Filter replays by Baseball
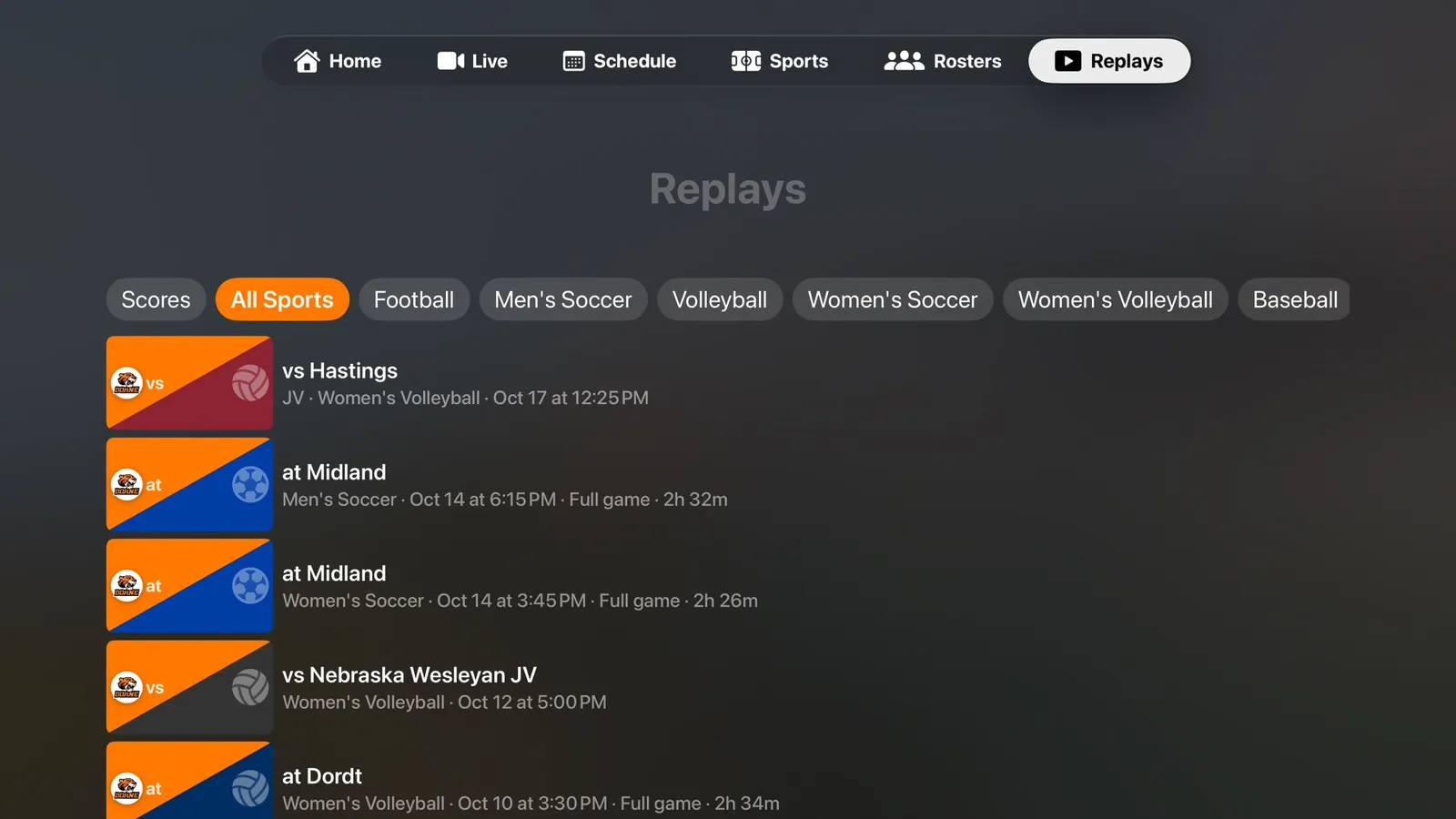This screenshot has height=819, width=1456. tap(1295, 299)
